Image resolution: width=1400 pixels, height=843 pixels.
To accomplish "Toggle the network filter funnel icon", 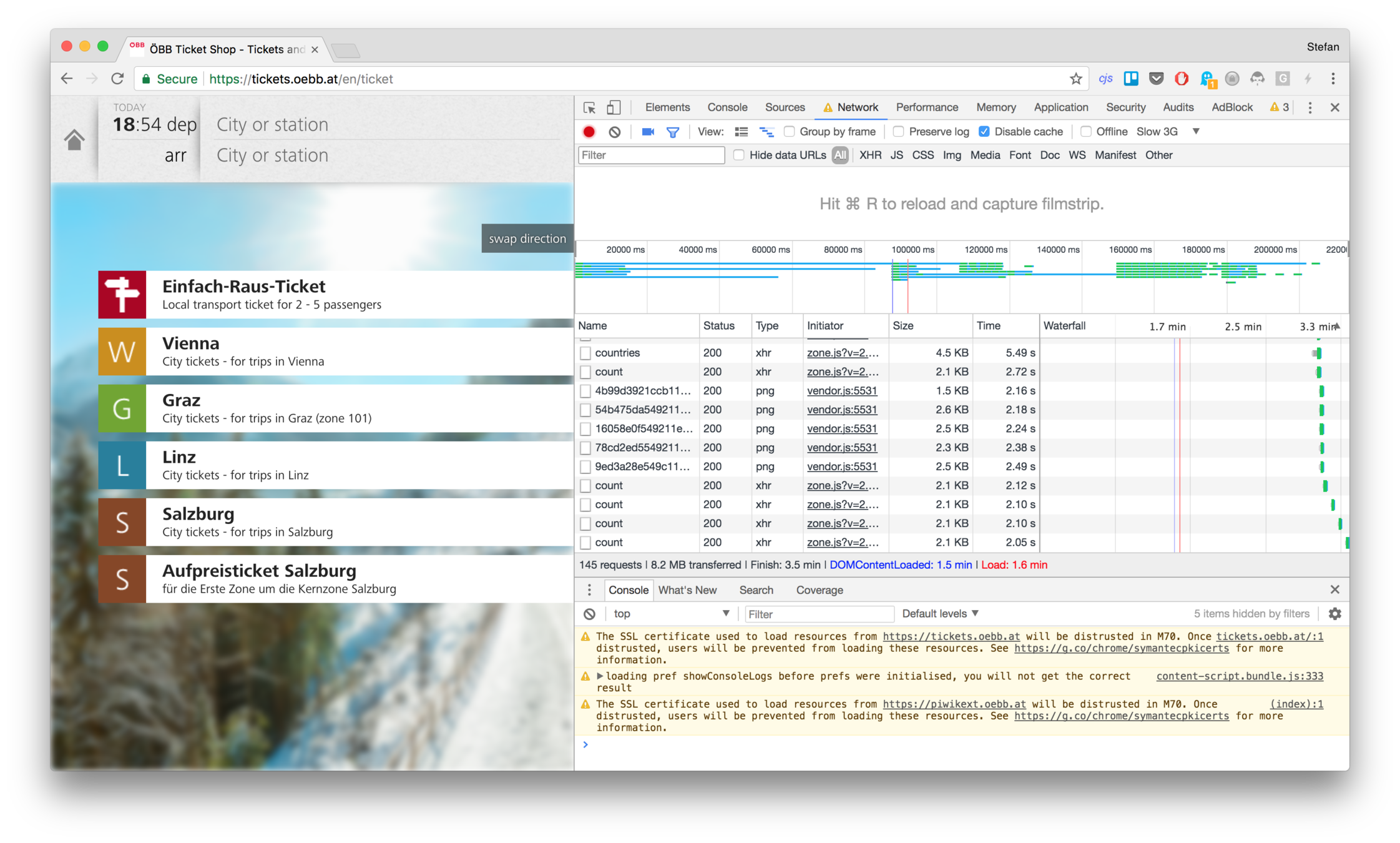I will [x=672, y=132].
